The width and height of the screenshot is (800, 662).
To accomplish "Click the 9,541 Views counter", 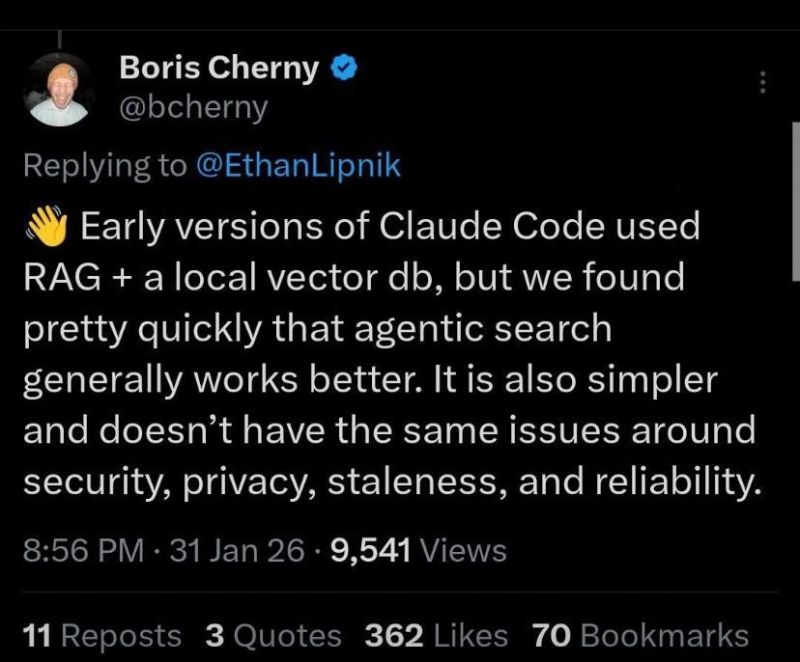I will [x=414, y=548].
